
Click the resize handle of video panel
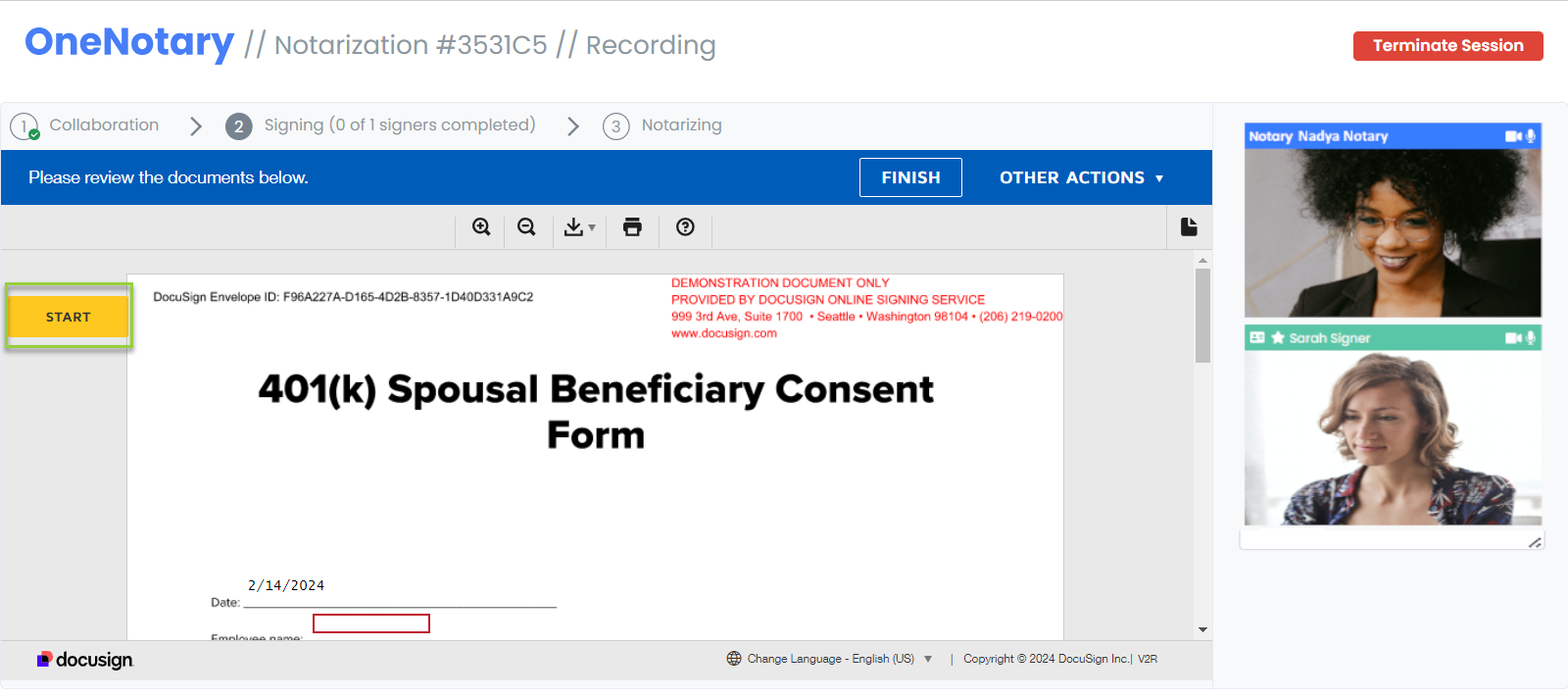click(1535, 542)
